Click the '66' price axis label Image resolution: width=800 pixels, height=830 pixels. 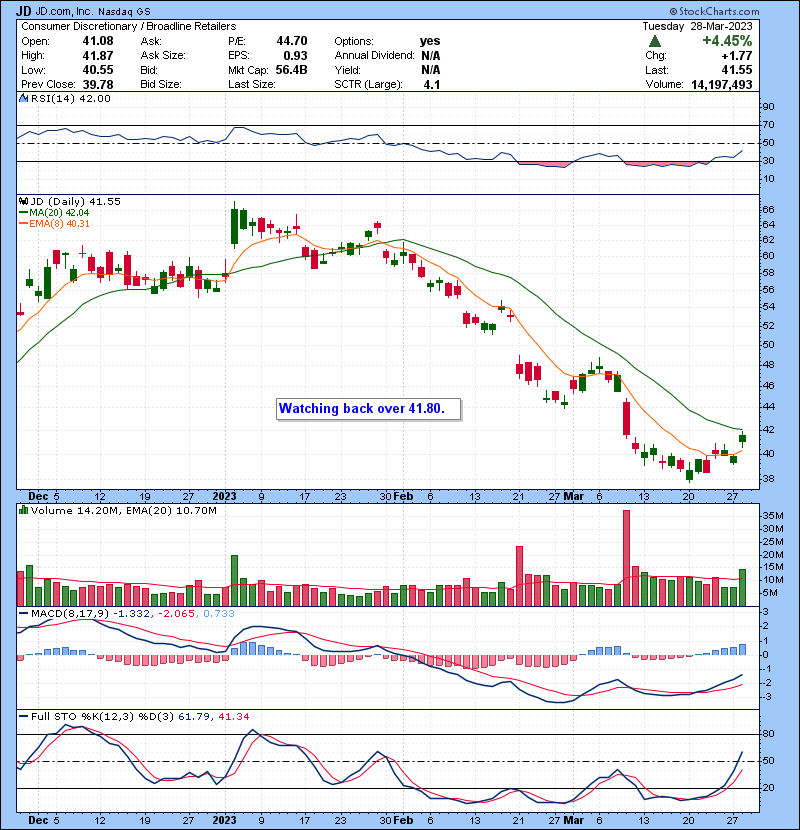pyautogui.click(x=768, y=210)
